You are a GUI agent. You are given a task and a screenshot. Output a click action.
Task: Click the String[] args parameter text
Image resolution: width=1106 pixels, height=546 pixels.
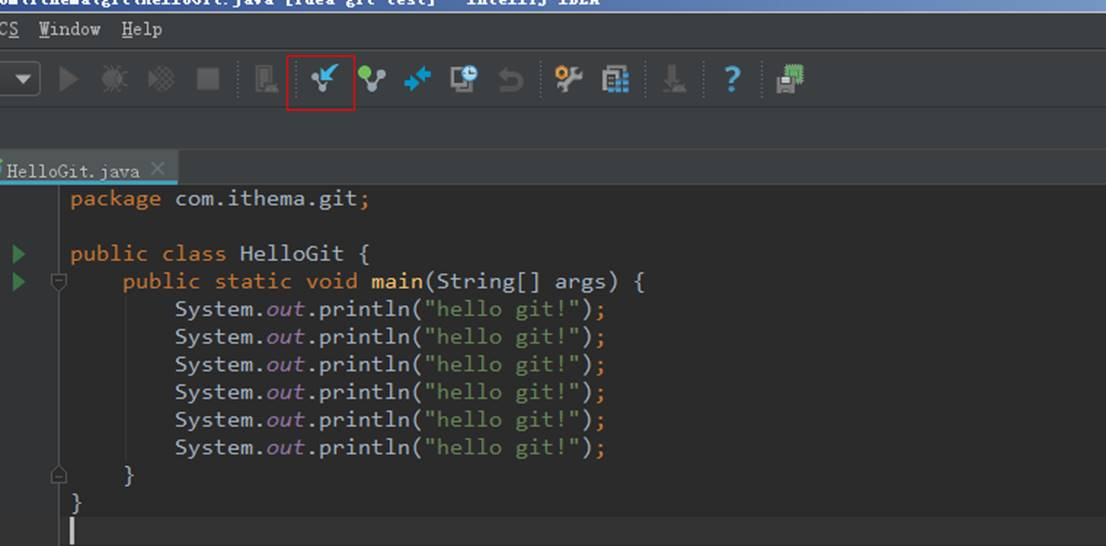[x=521, y=282]
